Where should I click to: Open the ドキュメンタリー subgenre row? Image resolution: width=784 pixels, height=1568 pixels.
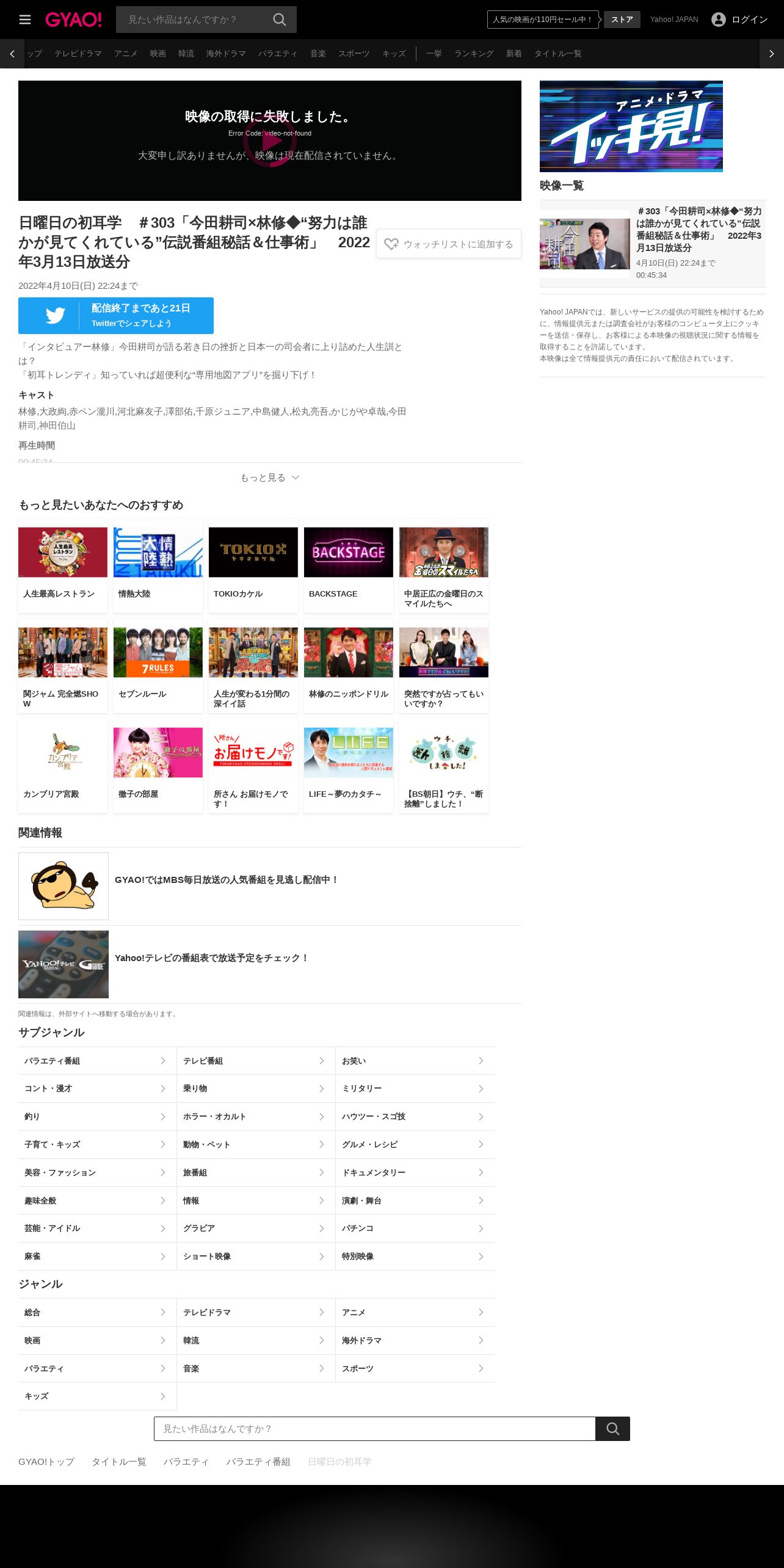tap(415, 1173)
